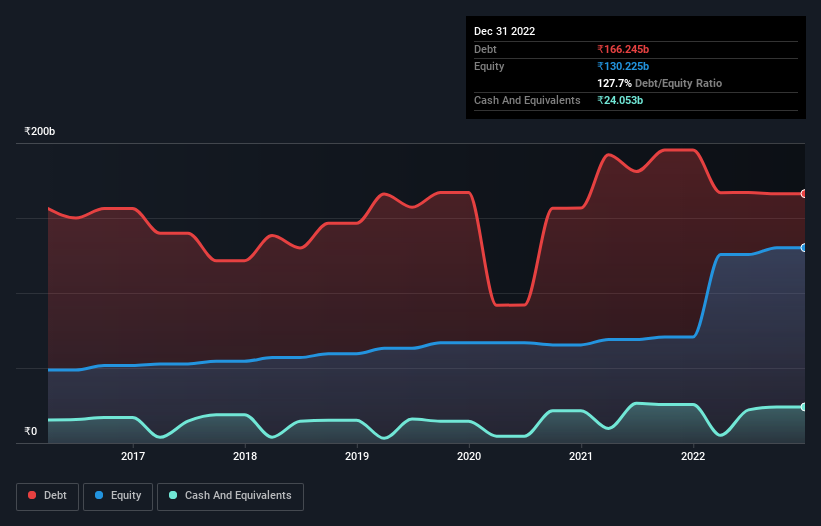Click the 2021 x-axis label
This screenshot has width=821, height=526.
[x=581, y=456]
